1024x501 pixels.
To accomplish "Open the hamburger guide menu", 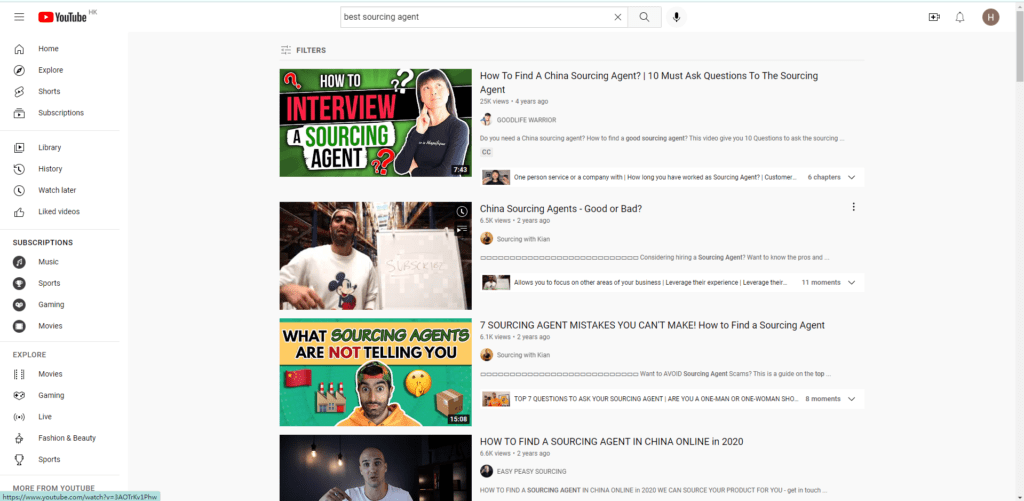I will [x=19, y=17].
